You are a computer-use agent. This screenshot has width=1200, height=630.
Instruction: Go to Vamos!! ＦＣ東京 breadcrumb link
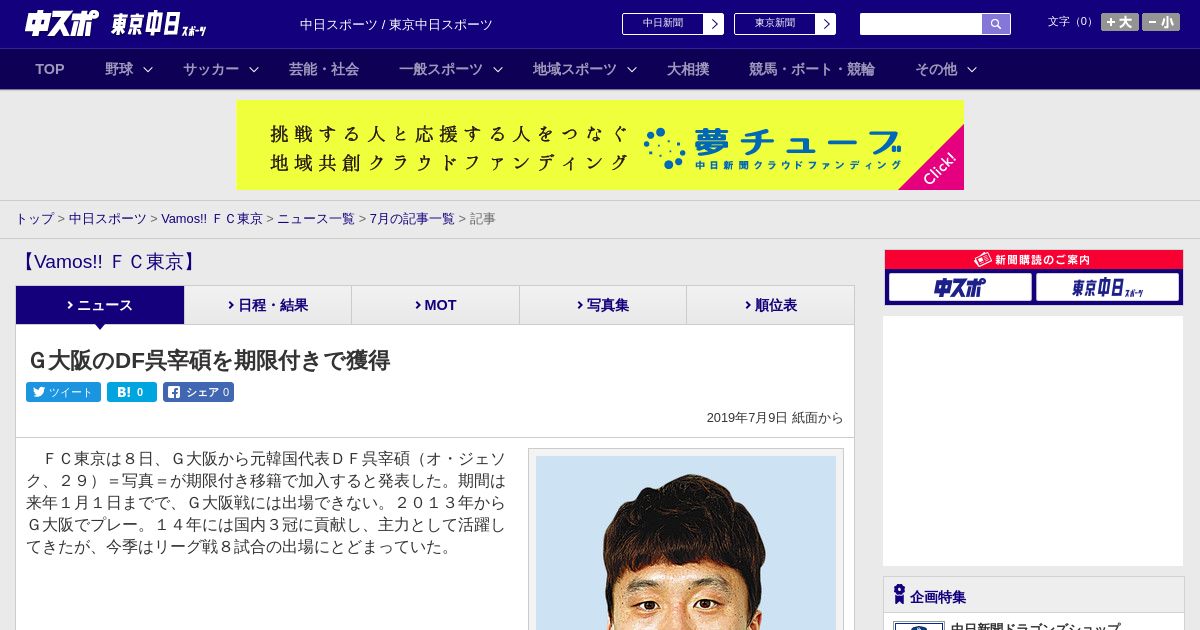tap(212, 218)
